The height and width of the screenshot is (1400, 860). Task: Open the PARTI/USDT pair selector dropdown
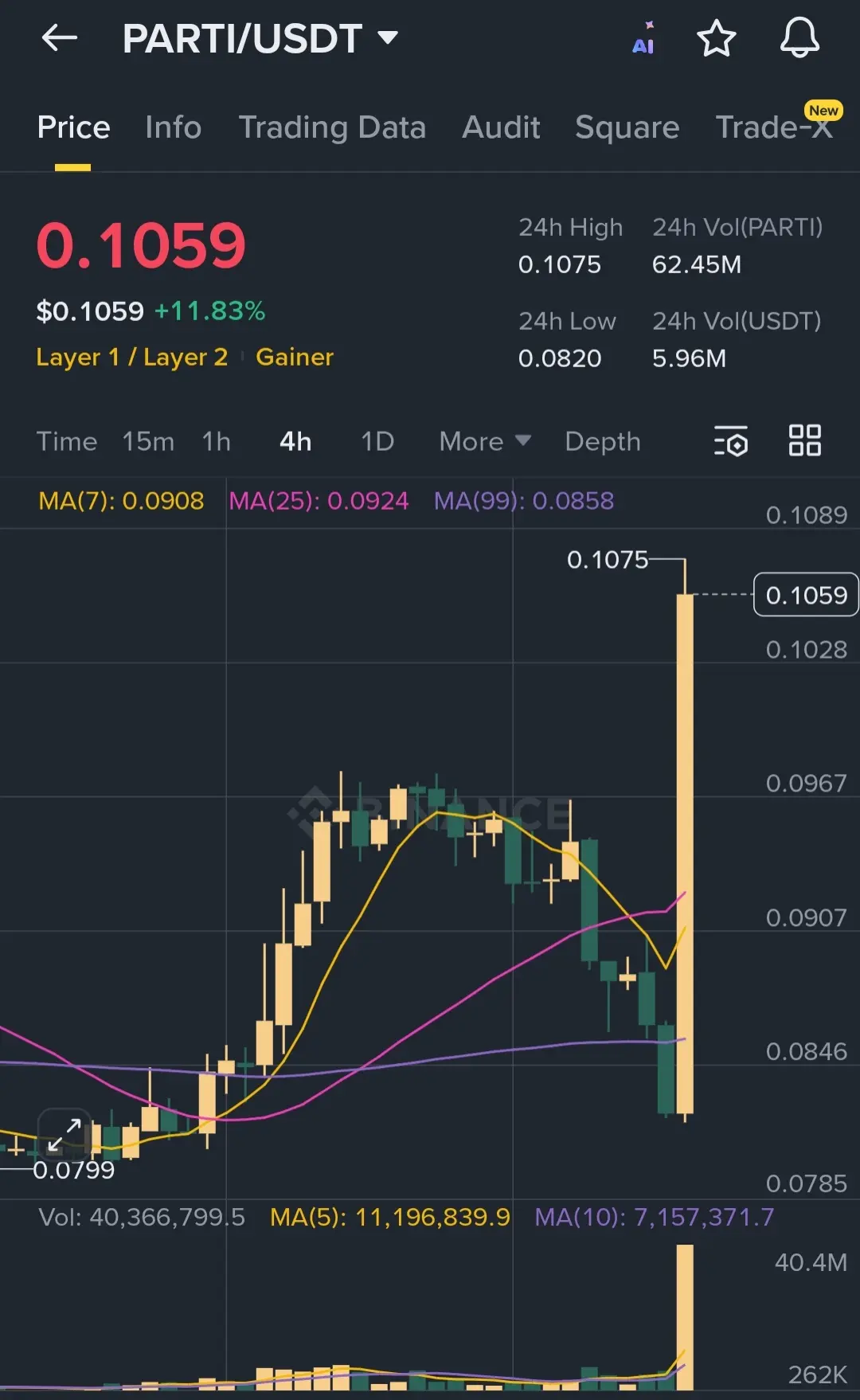point(260,38)
